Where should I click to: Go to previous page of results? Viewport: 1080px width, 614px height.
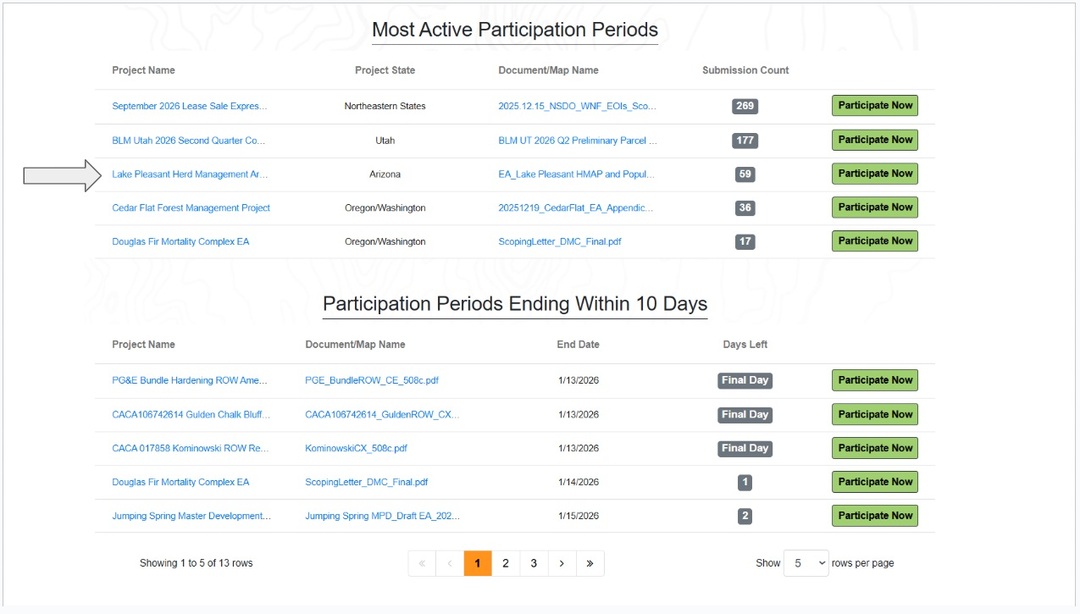pos(450,564)
